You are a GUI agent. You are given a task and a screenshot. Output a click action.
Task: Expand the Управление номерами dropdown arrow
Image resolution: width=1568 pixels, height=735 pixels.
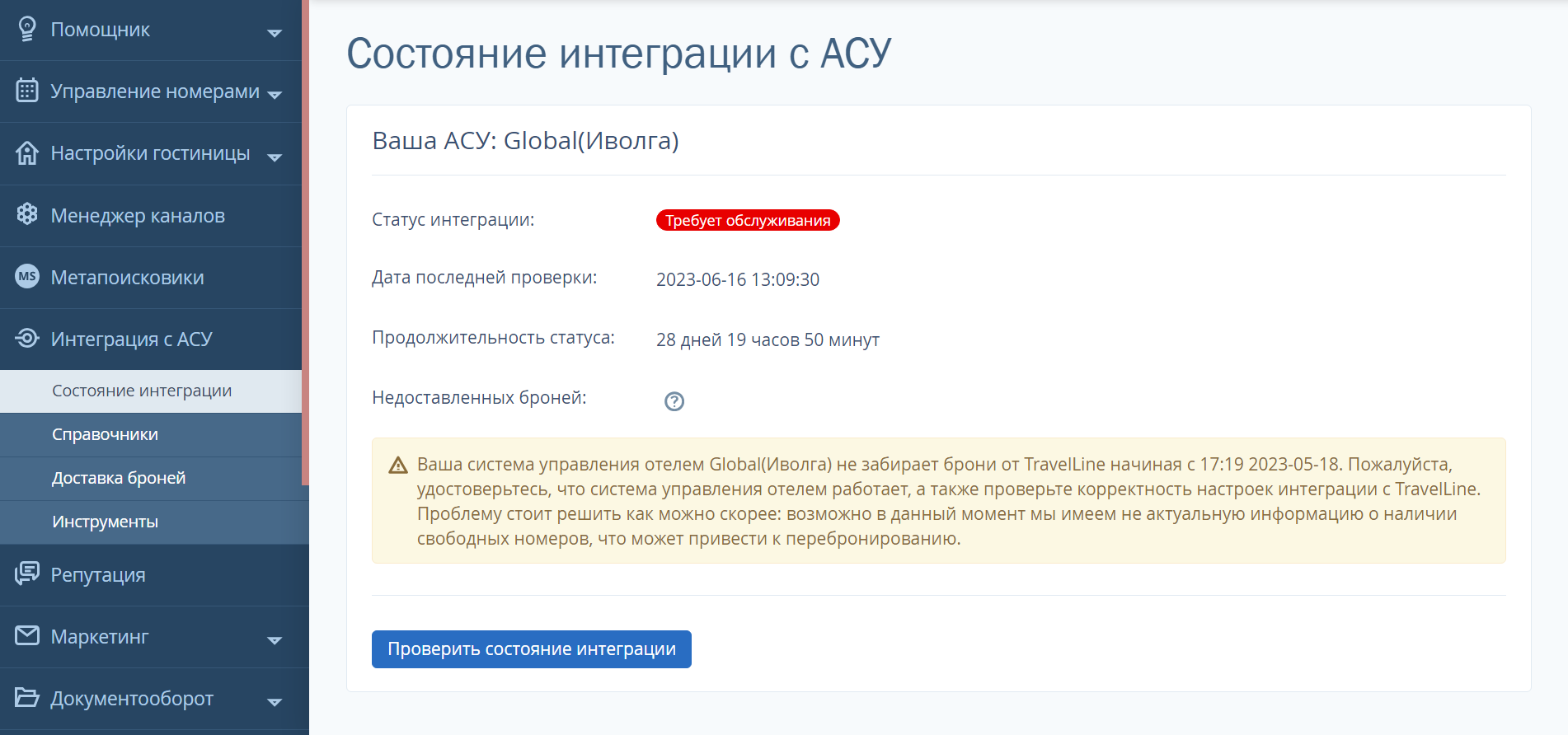pos(275,95)
